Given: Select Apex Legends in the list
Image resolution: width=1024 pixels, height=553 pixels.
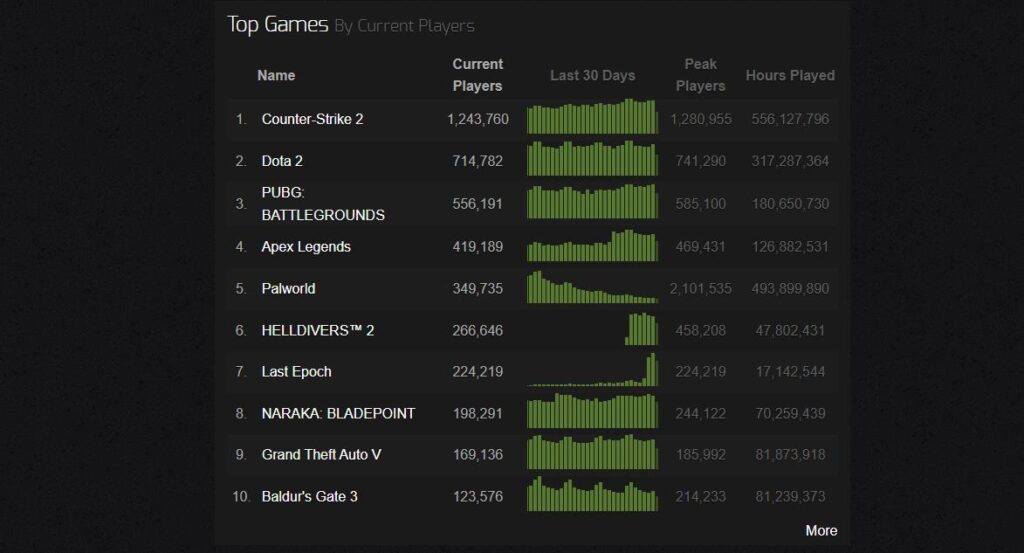Looking at the screenshot, I should (306, 246).
